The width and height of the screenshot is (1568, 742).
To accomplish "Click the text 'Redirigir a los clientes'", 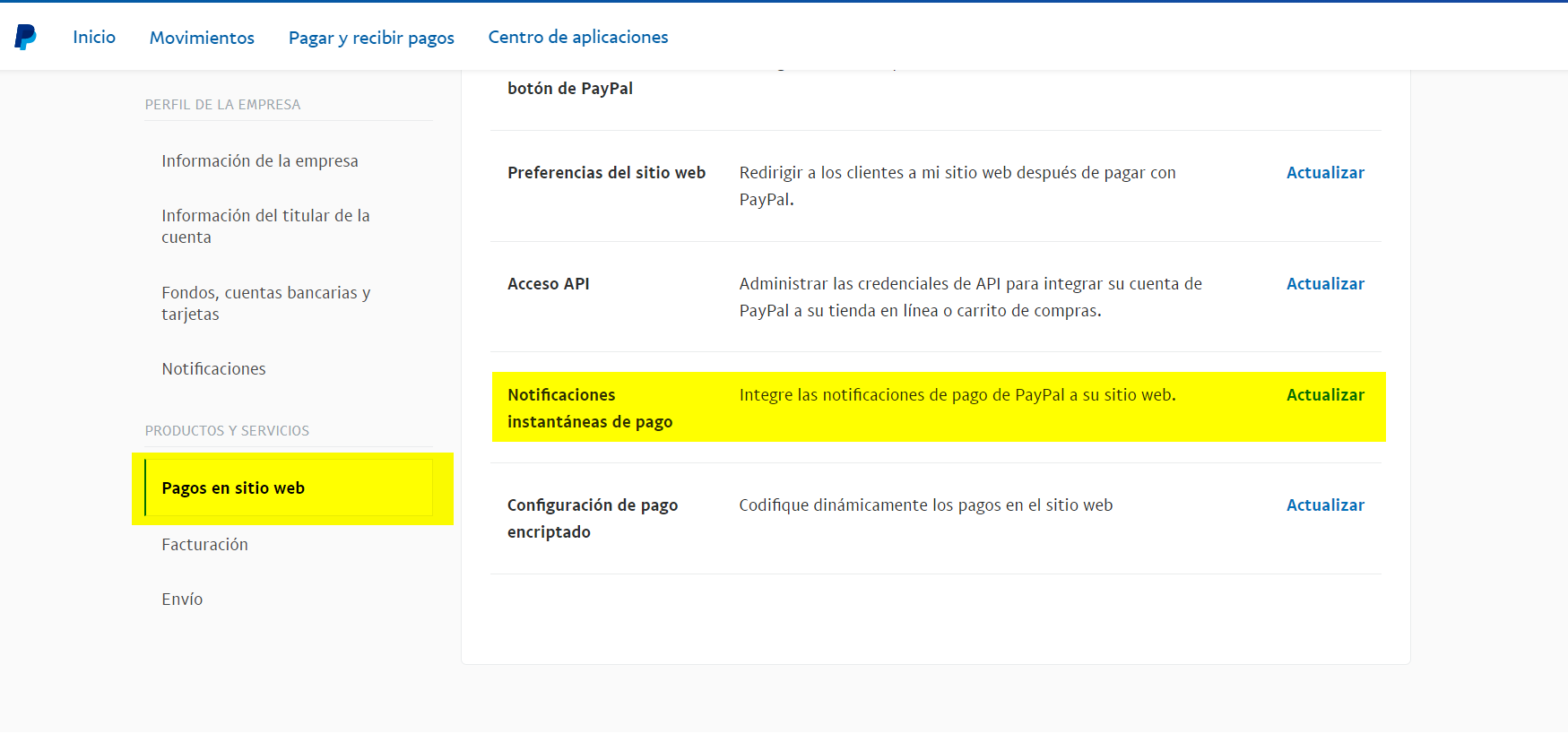I will tap(822, 173).
